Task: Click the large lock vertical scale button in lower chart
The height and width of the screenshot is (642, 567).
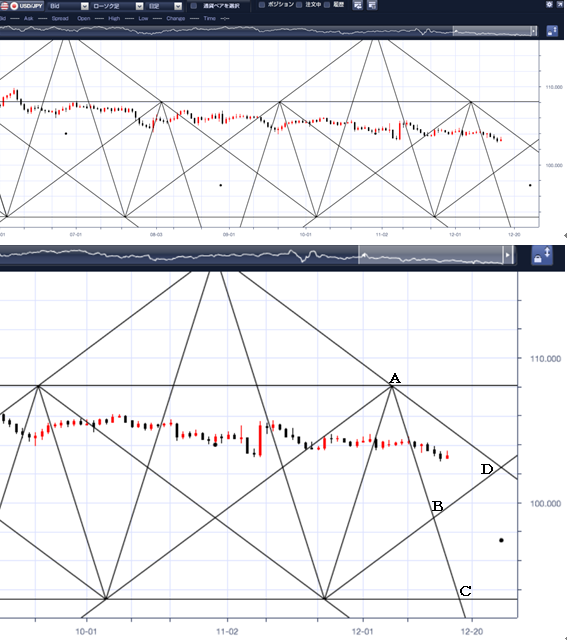Action: point(542,255)
